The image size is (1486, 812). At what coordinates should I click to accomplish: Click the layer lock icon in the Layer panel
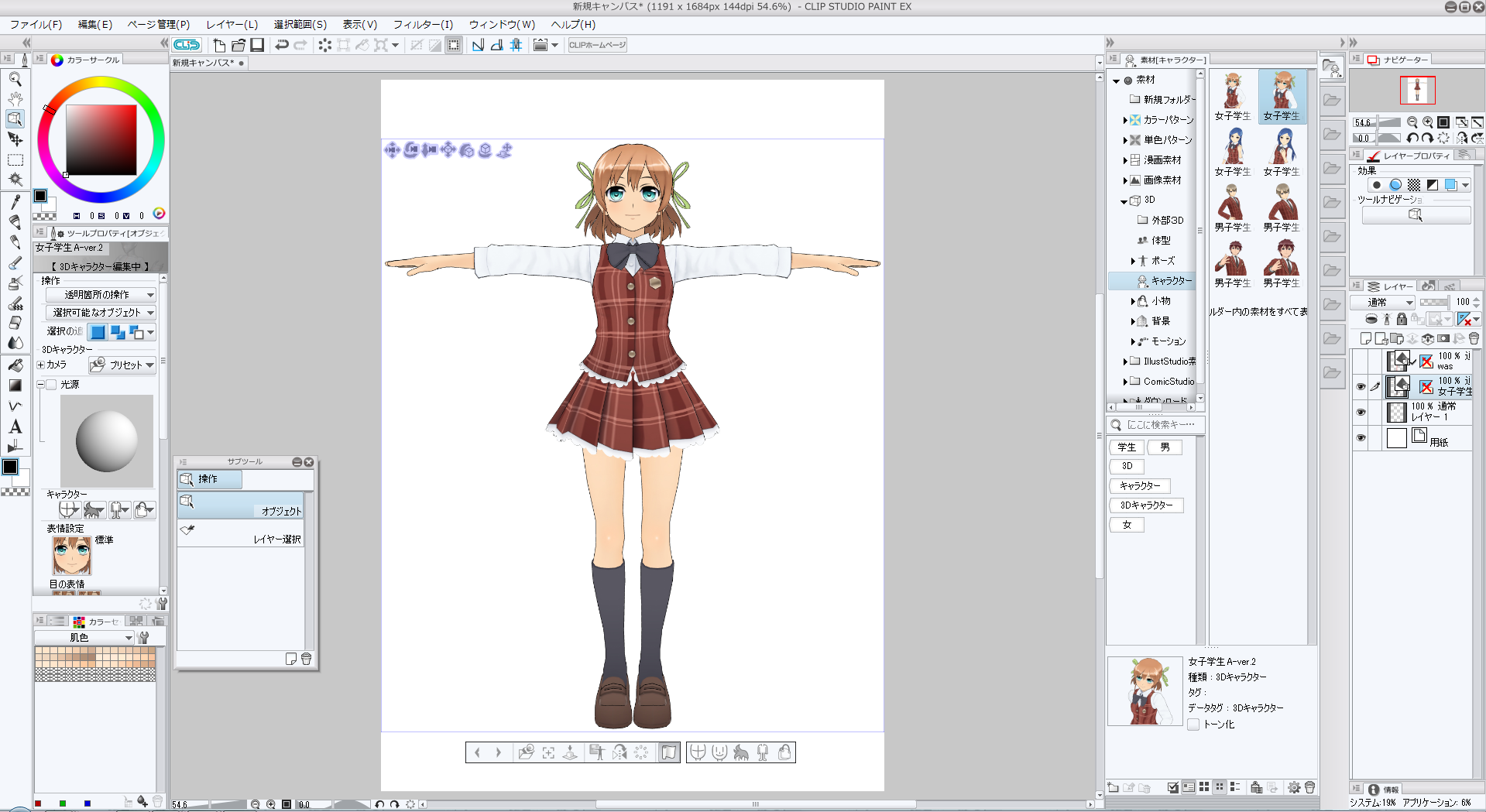coord(1402,319)
